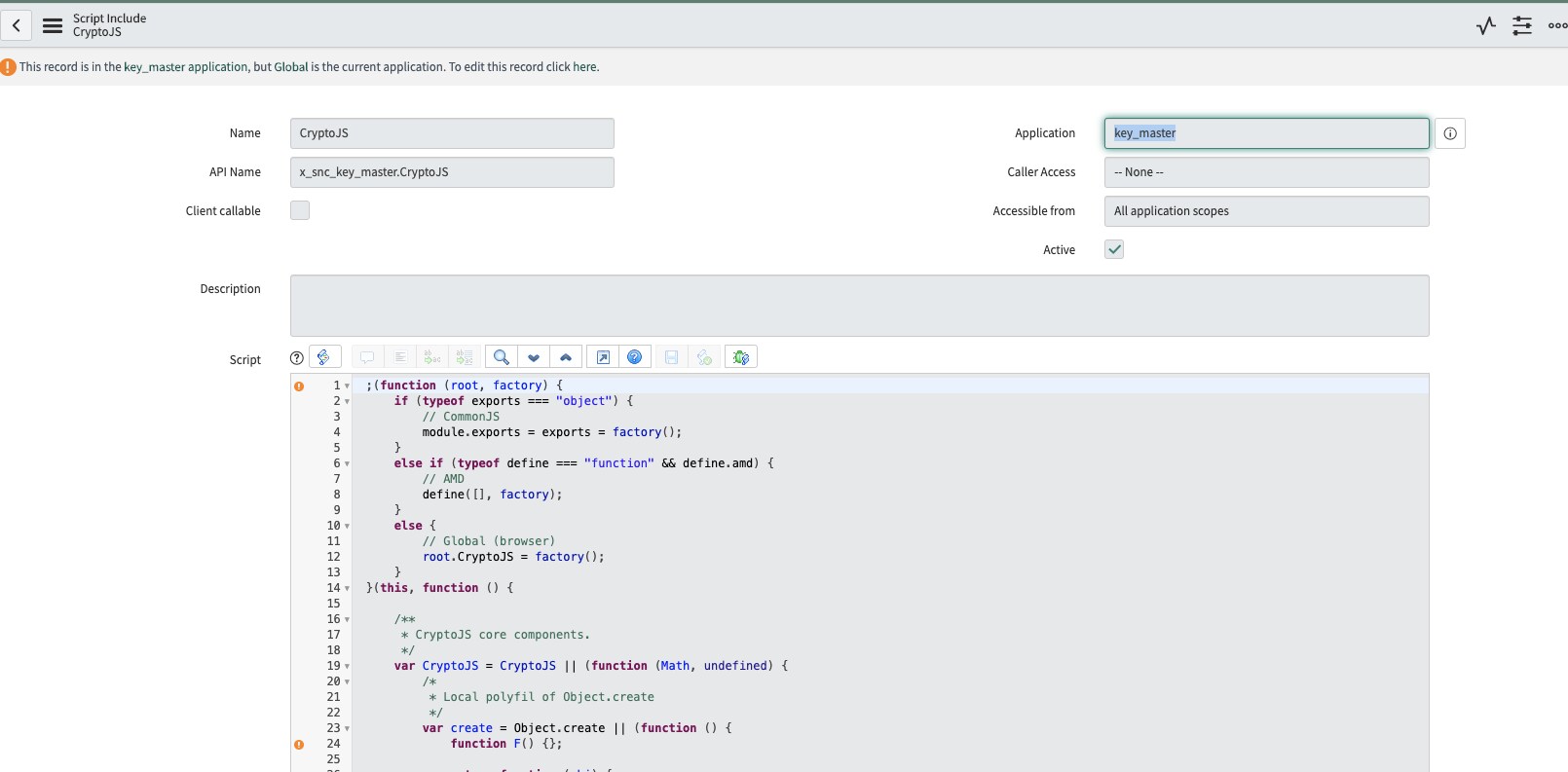Collapse code fold at line 16
Image resolution: width=1568 pixels, height=772 pixels.
coord(347,619)
